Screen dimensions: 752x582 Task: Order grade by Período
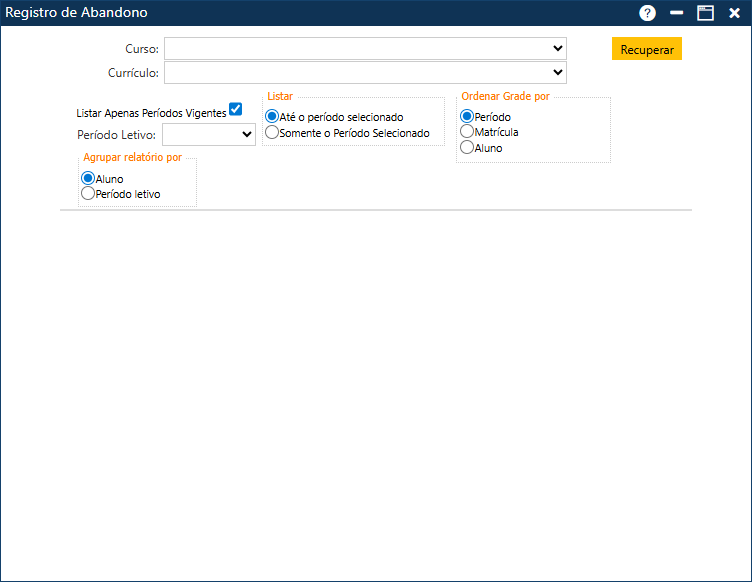(x=467, y=117)
